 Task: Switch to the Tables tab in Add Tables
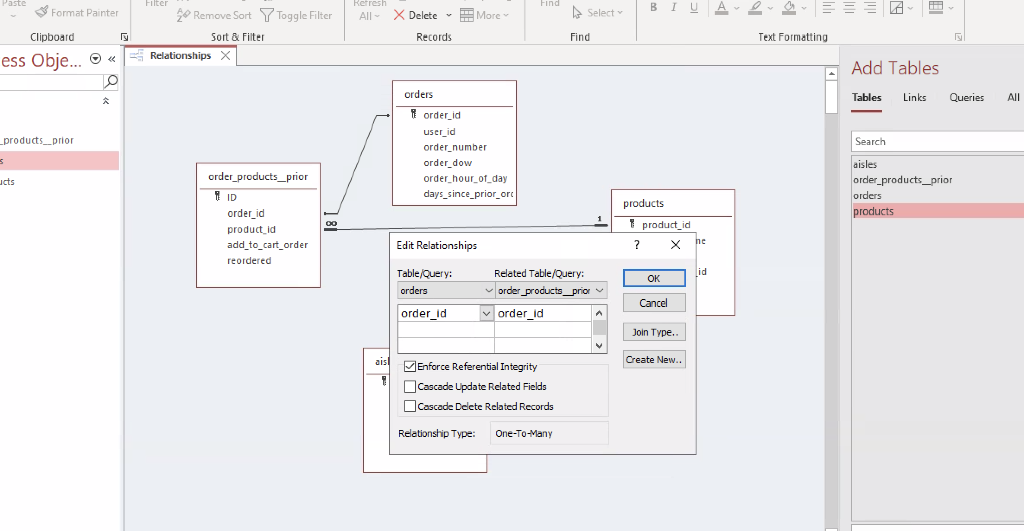867,97
